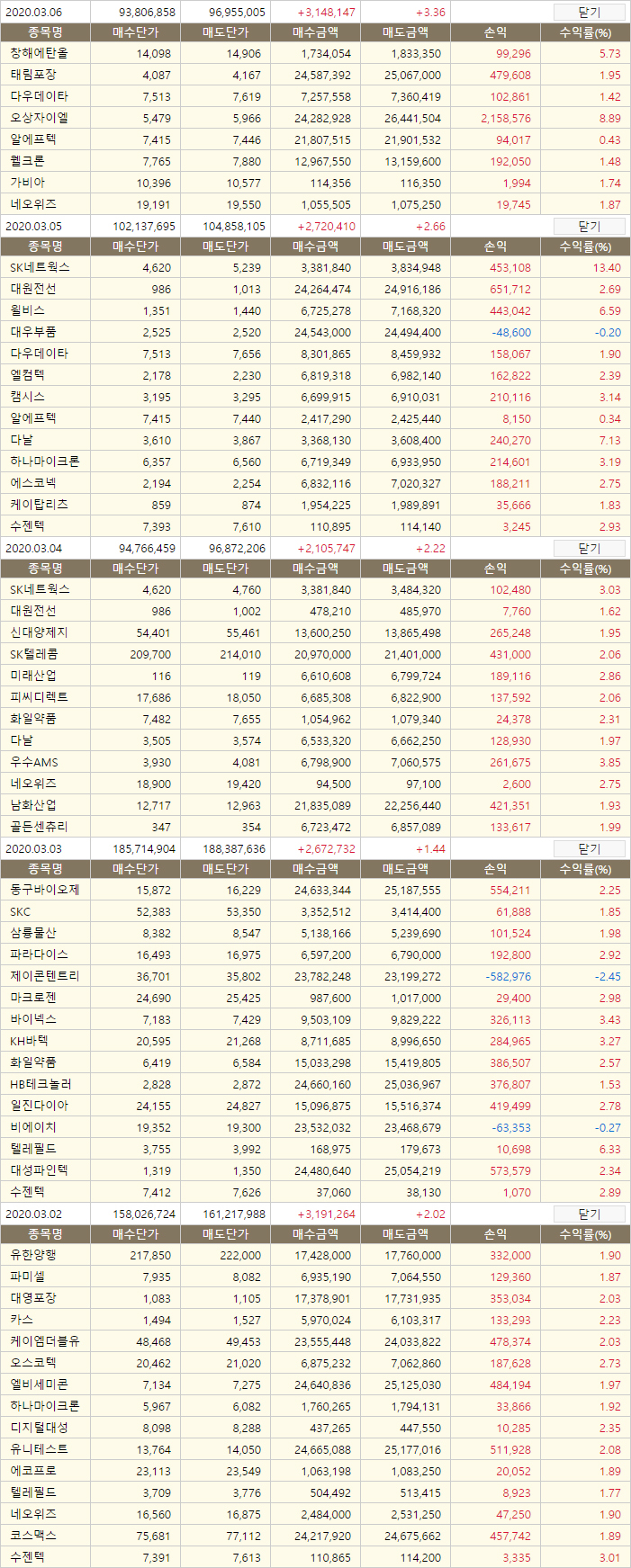Image resolution: width=631 pixels, height=1568 pixels.
Task: Select 엘비세미콘 stock name
Action: coord(39,1384)
